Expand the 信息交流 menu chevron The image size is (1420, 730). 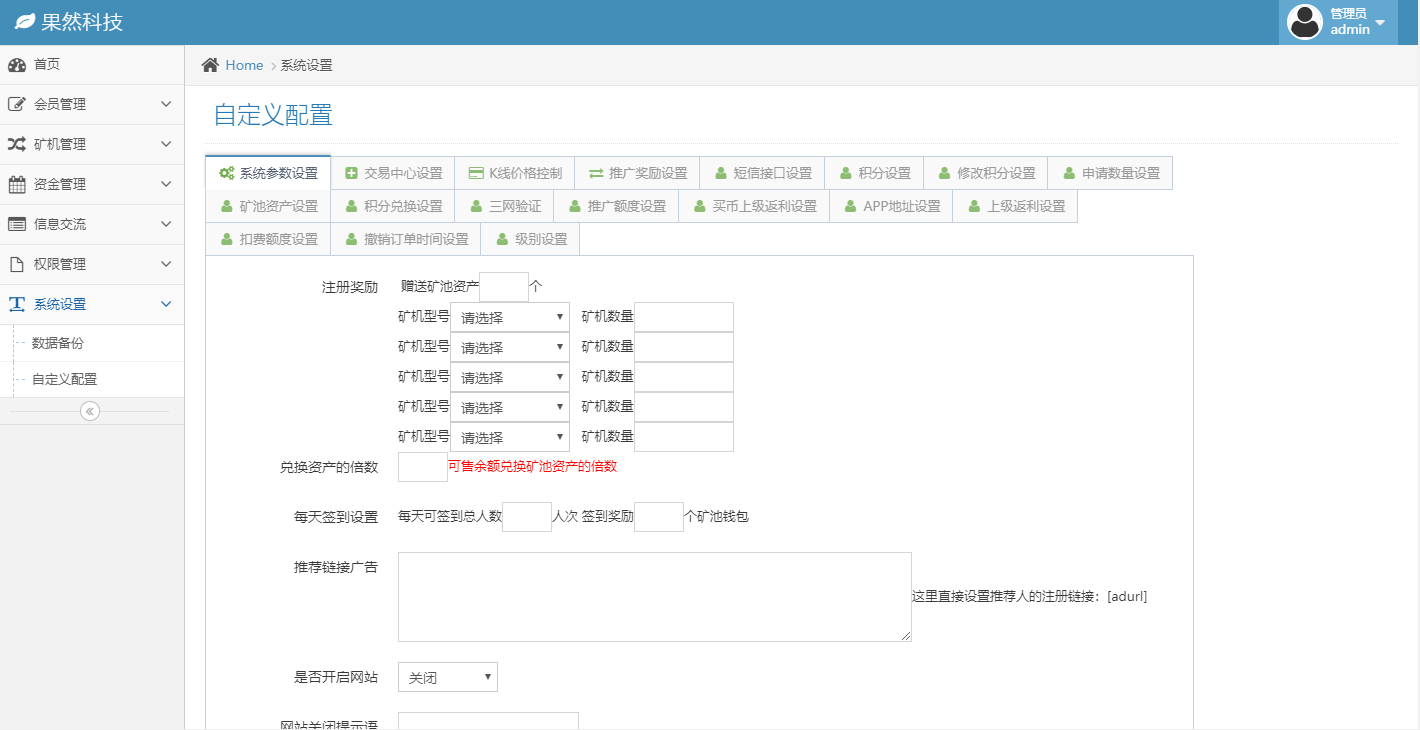coord(166,224)
